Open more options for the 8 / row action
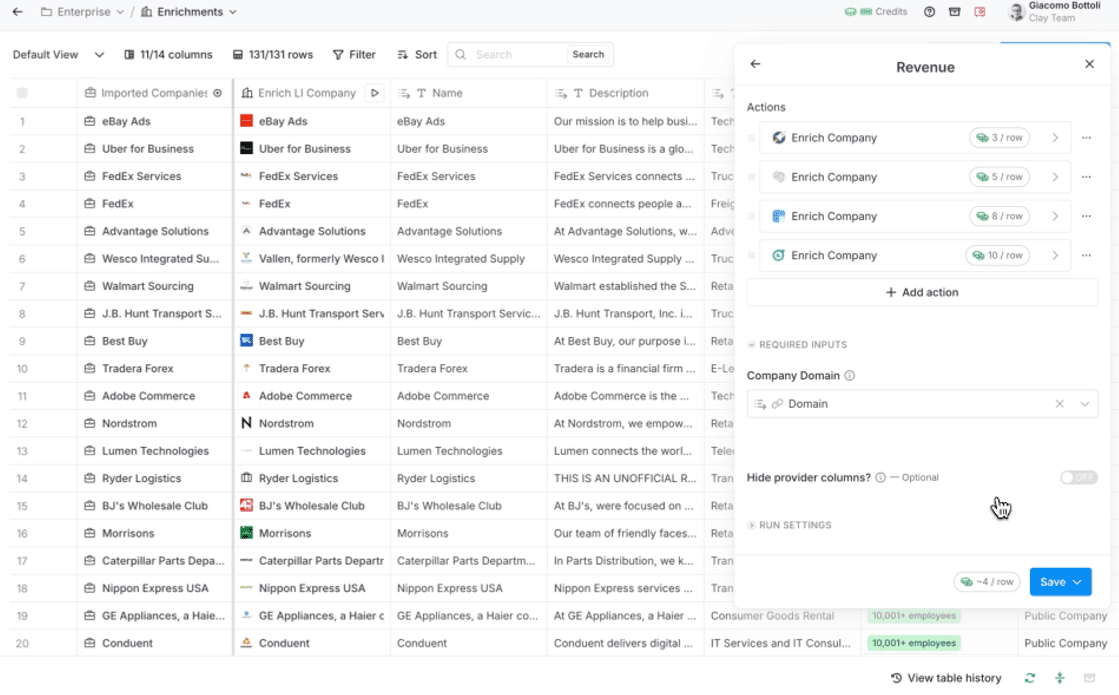Viewport: 1119px width, 695px height. tap(1086, 216)
